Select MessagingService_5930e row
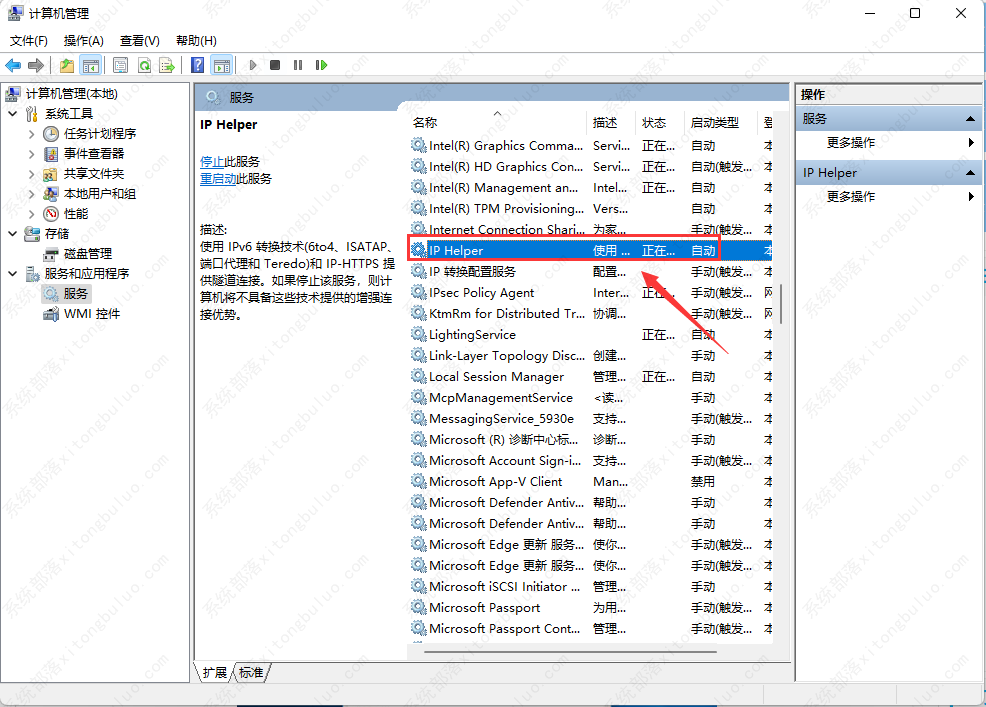Image resolution: width=986 pixels, height=707 pixels. [x=591, y=418]
